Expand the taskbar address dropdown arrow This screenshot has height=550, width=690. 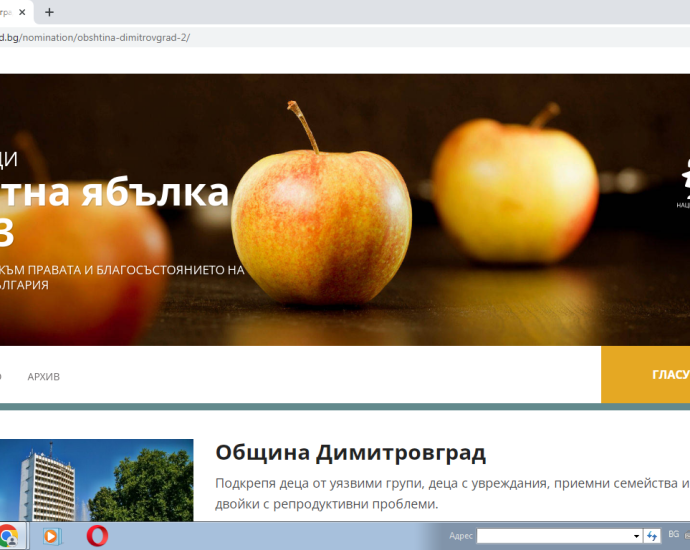636,536
